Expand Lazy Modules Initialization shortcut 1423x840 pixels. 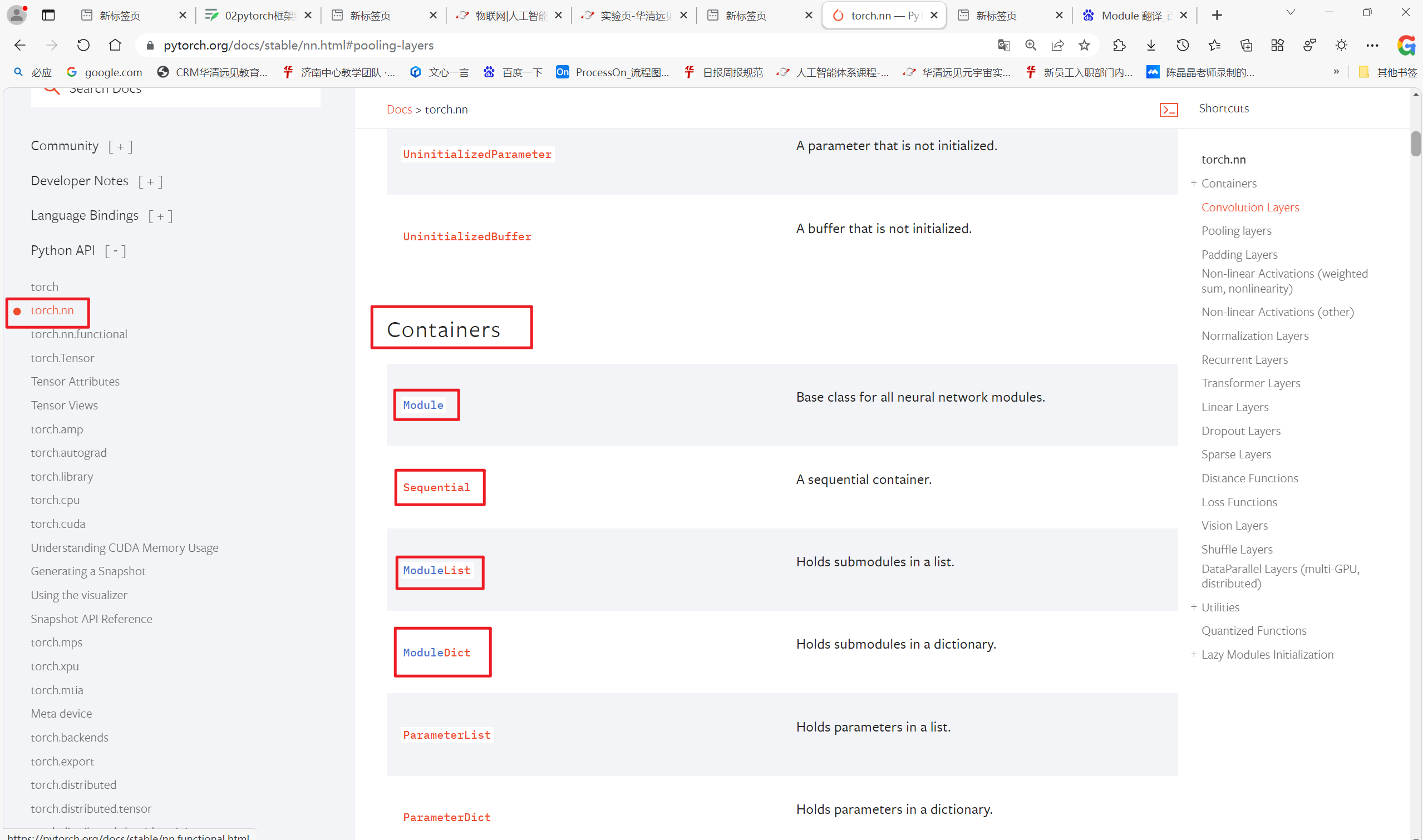1193,654
